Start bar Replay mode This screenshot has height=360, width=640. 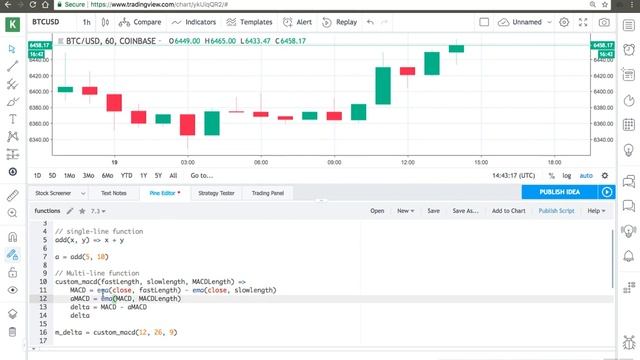click(340, 22)
